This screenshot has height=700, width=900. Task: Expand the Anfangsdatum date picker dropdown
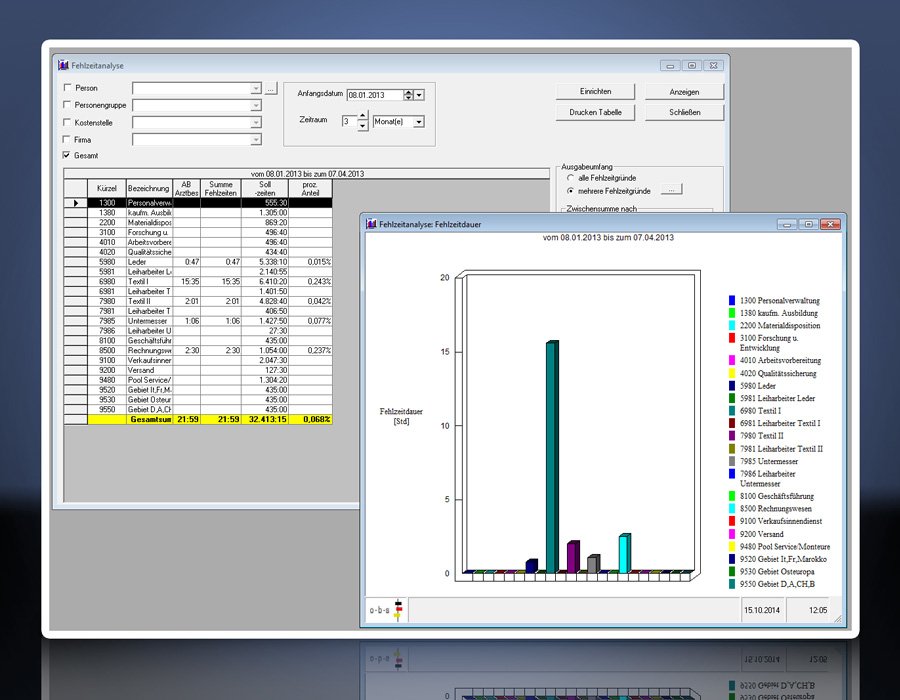click(420, 94)
